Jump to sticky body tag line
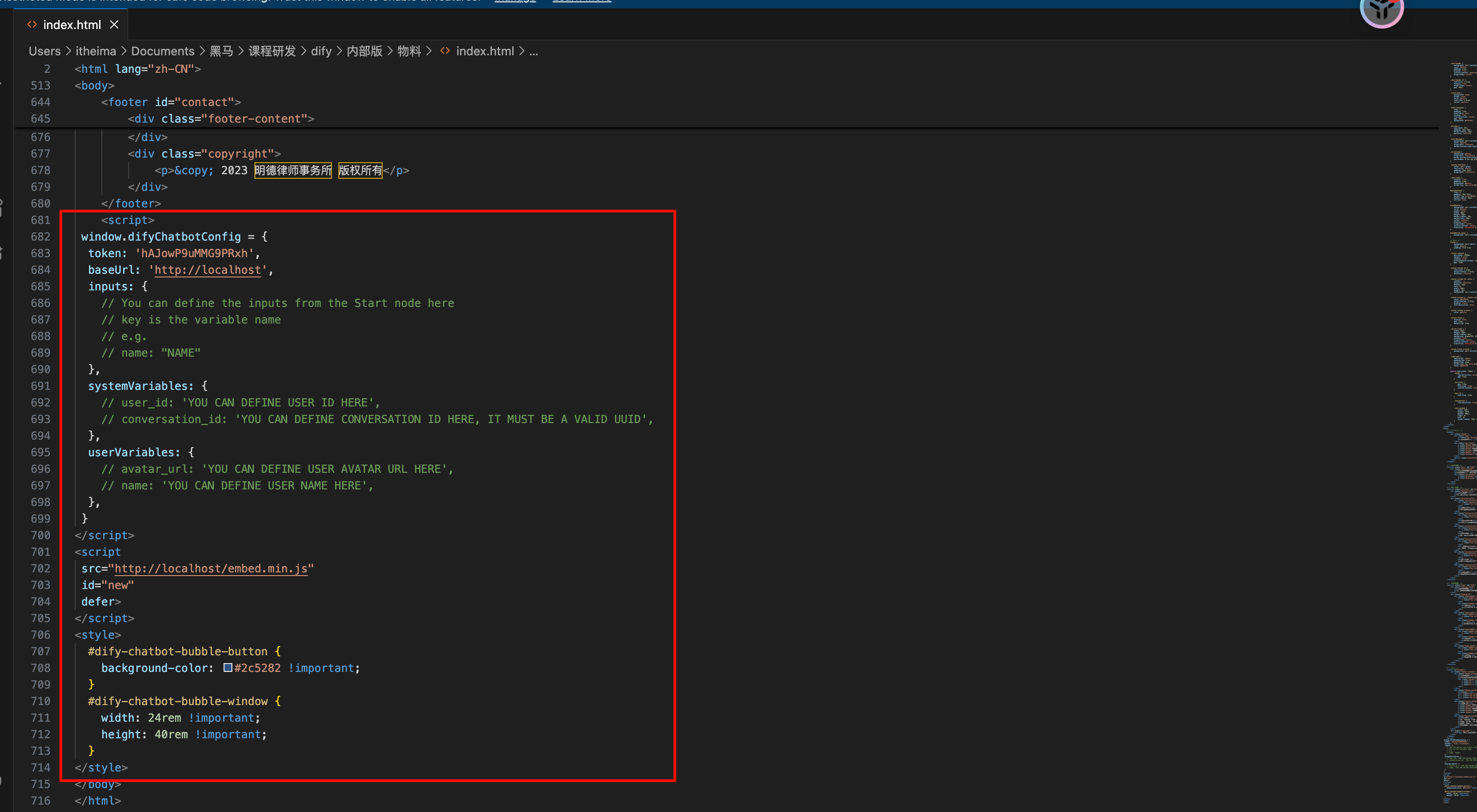This screenshot has width=1477, height=812. (x=95, y=85)
